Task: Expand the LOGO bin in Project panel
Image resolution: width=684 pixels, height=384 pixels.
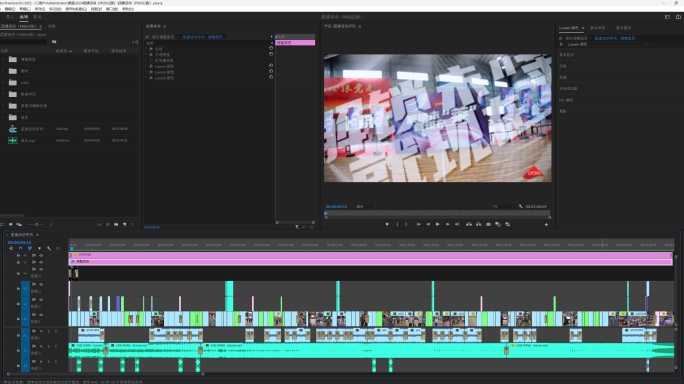Action: 3,82
